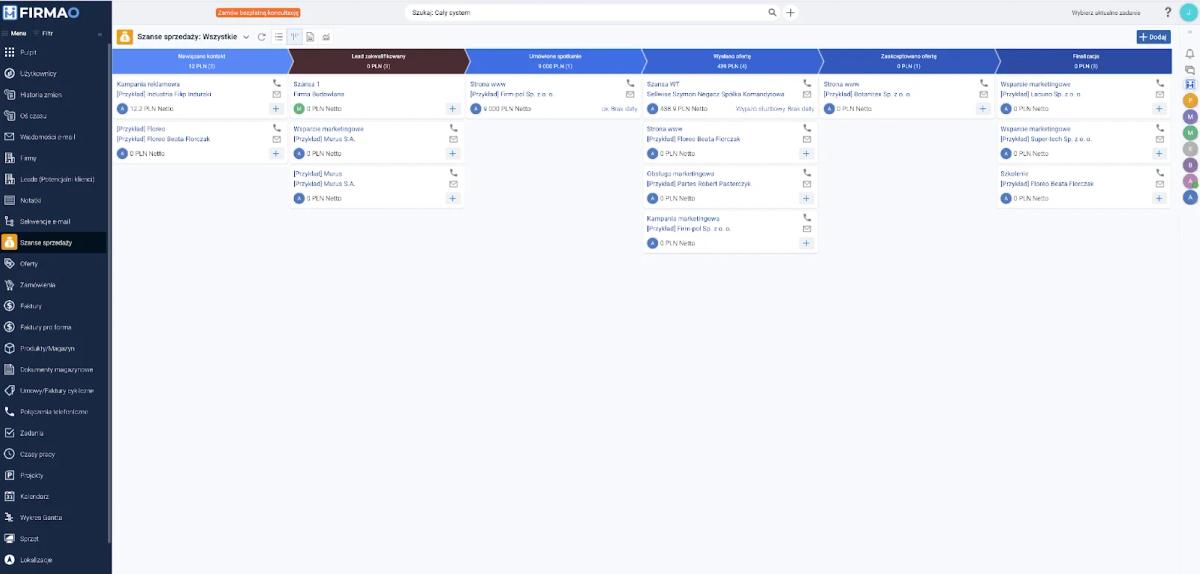This screenshot has width=1200, height=574.
Task: Open Wykres Gantta in sidebar
Action: click(x=55, y=517)
